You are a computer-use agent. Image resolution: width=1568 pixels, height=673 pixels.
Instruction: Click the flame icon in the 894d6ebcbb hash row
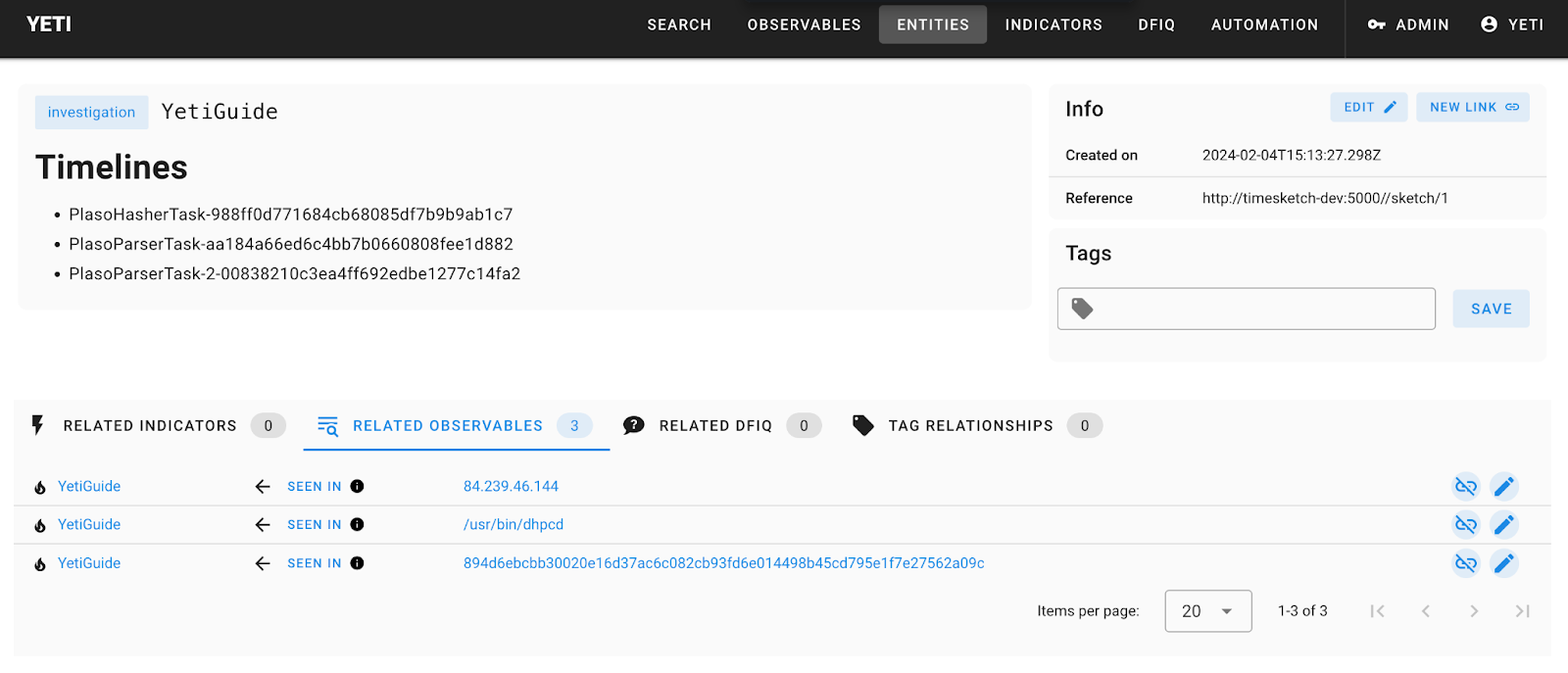pyautogui.click(x=40, y=564)
